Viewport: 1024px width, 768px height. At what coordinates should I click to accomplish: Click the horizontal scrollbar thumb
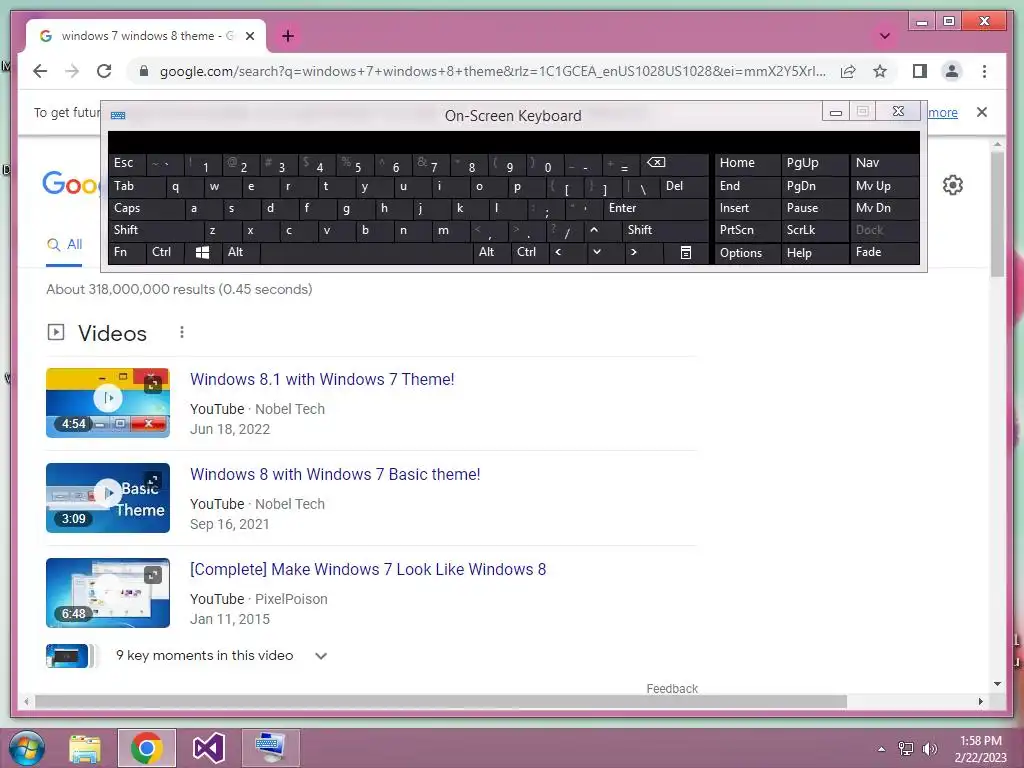tap(441, 701)
